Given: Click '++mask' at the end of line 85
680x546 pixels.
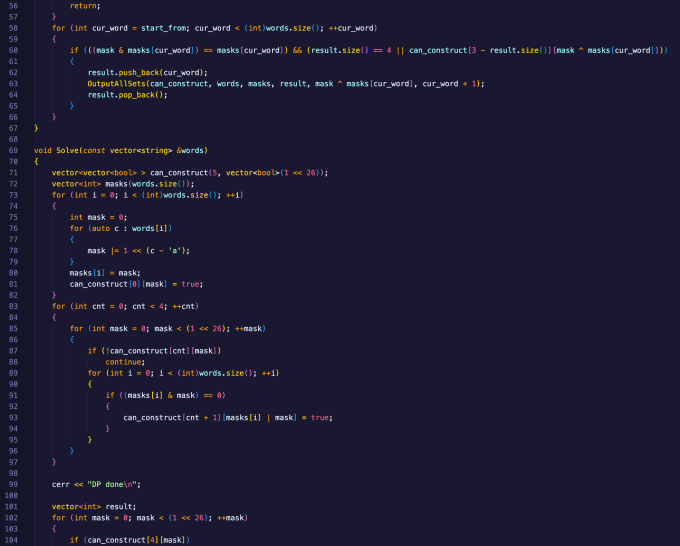Looking at the screenshot, I should tap(248, 329).
